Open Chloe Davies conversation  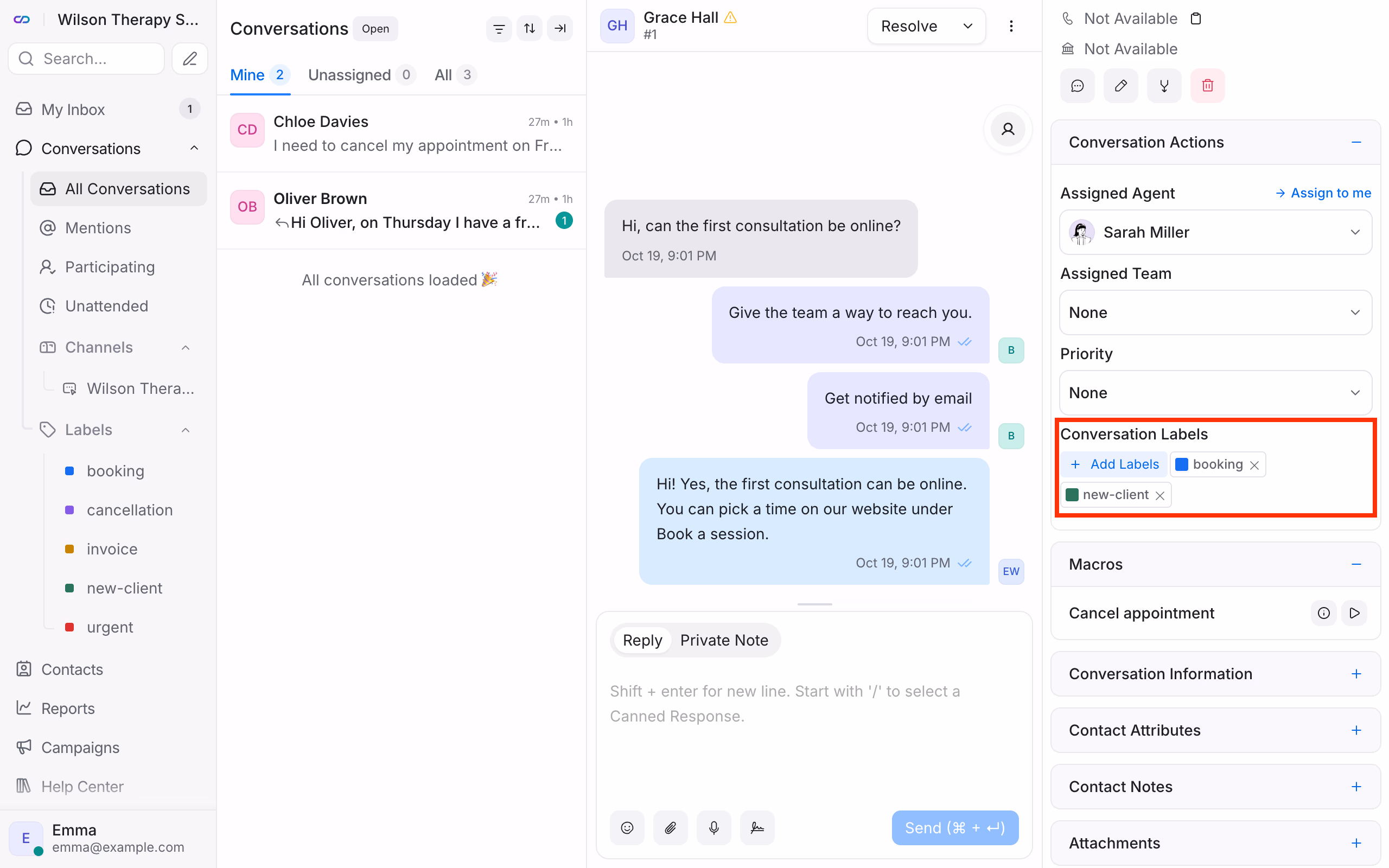401,133
